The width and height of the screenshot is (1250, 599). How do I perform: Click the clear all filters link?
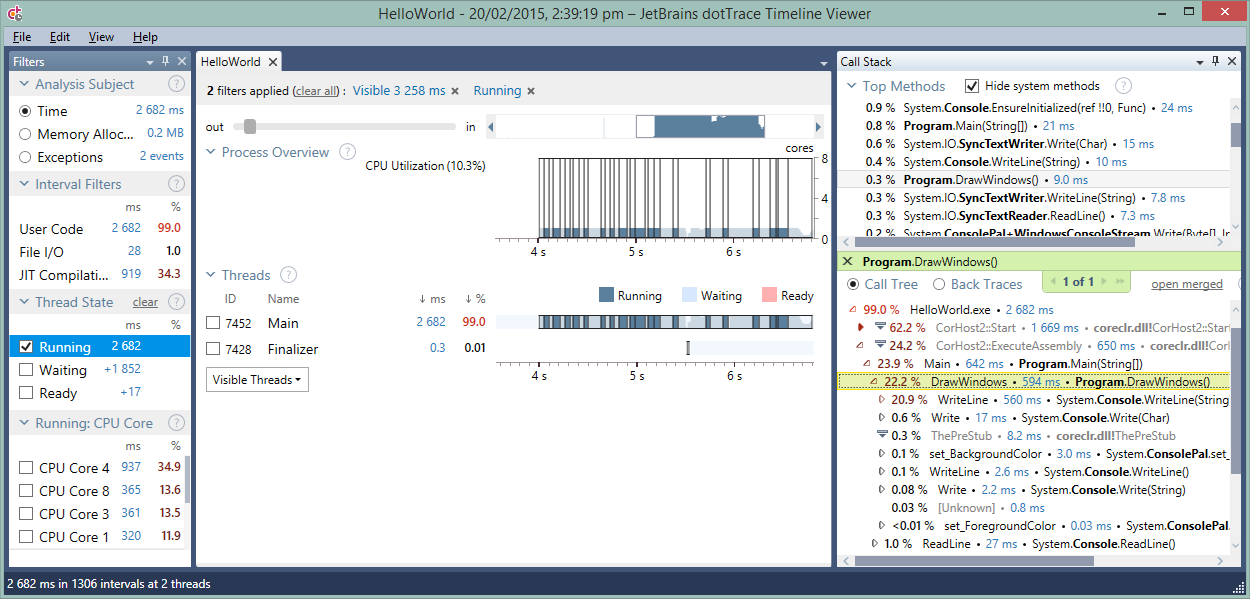317,91
